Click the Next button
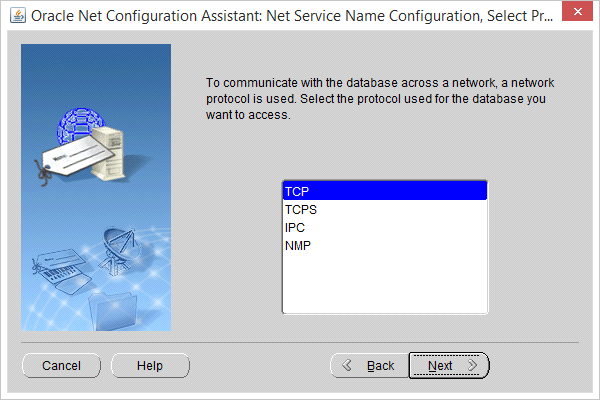 tap(449, 366)
